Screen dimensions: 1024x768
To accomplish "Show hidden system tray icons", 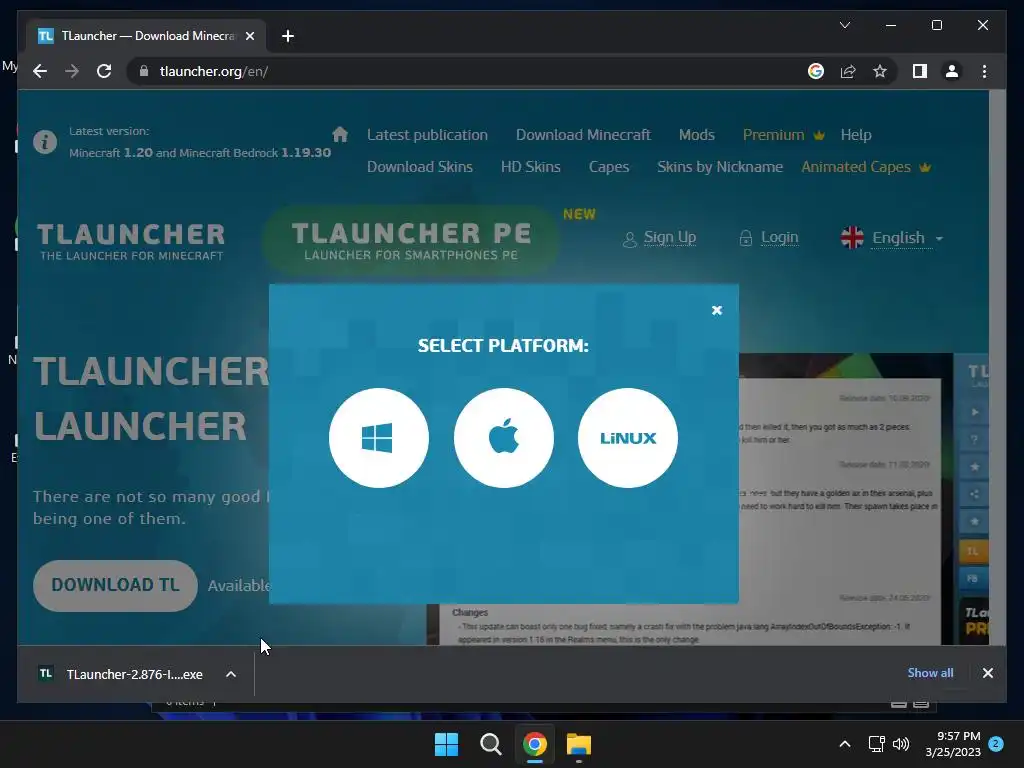I will point(844,744).
